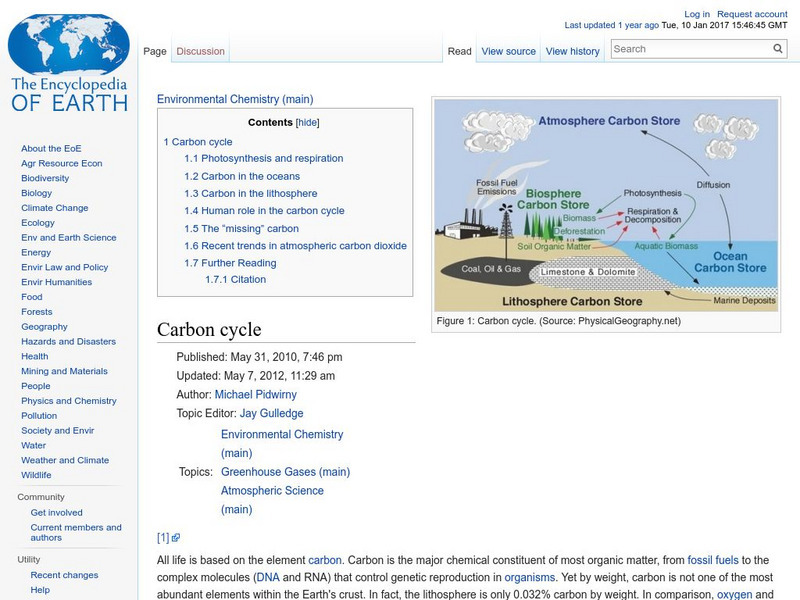
Task: Click the [1] reference link
Action: (x=163, y=537)
